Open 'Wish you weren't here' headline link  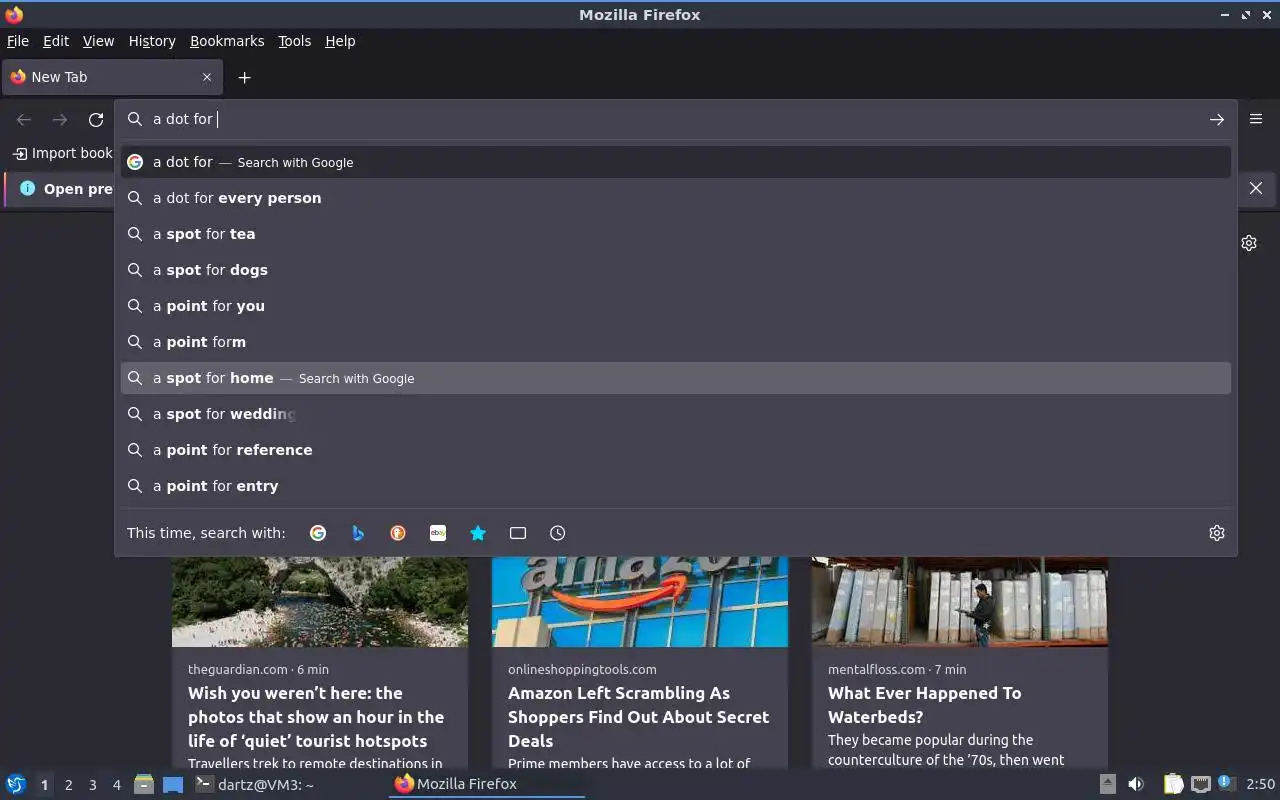coord(316,717)
